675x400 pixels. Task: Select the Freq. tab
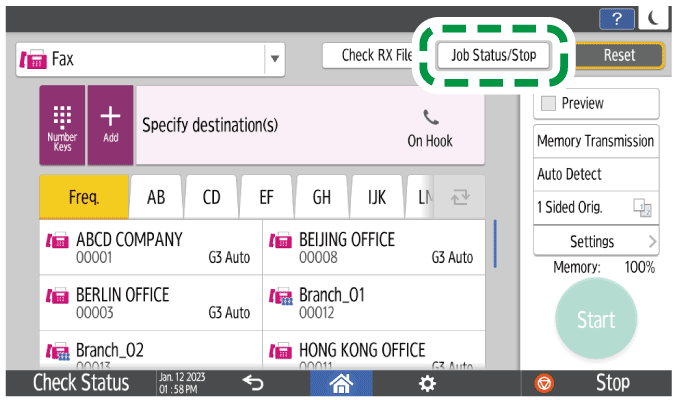coord(83,197)
